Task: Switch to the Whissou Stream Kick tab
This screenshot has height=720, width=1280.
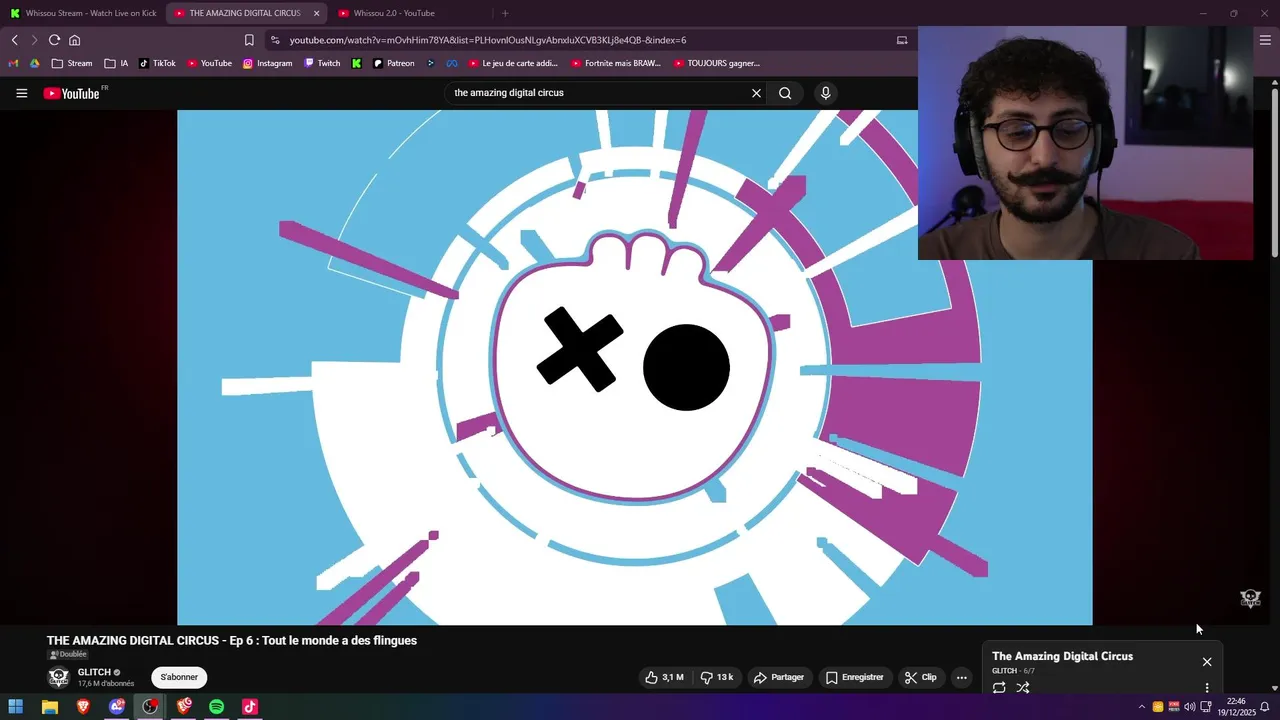Action: click(84, 13)
